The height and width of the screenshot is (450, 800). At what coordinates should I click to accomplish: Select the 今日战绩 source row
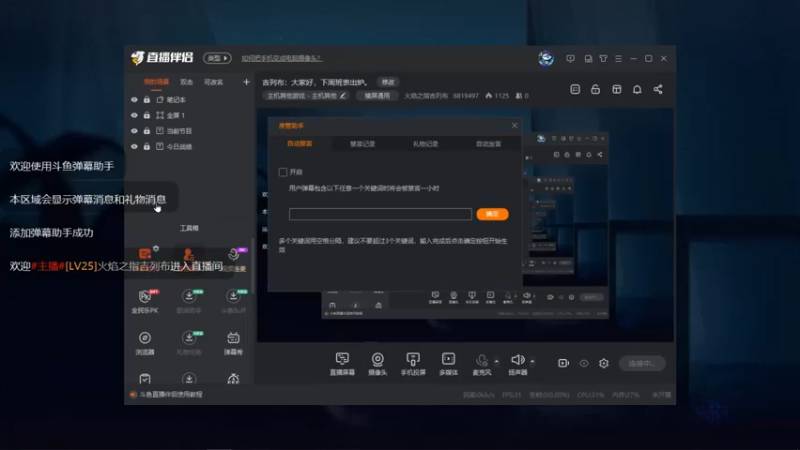(x=189, y=146)
